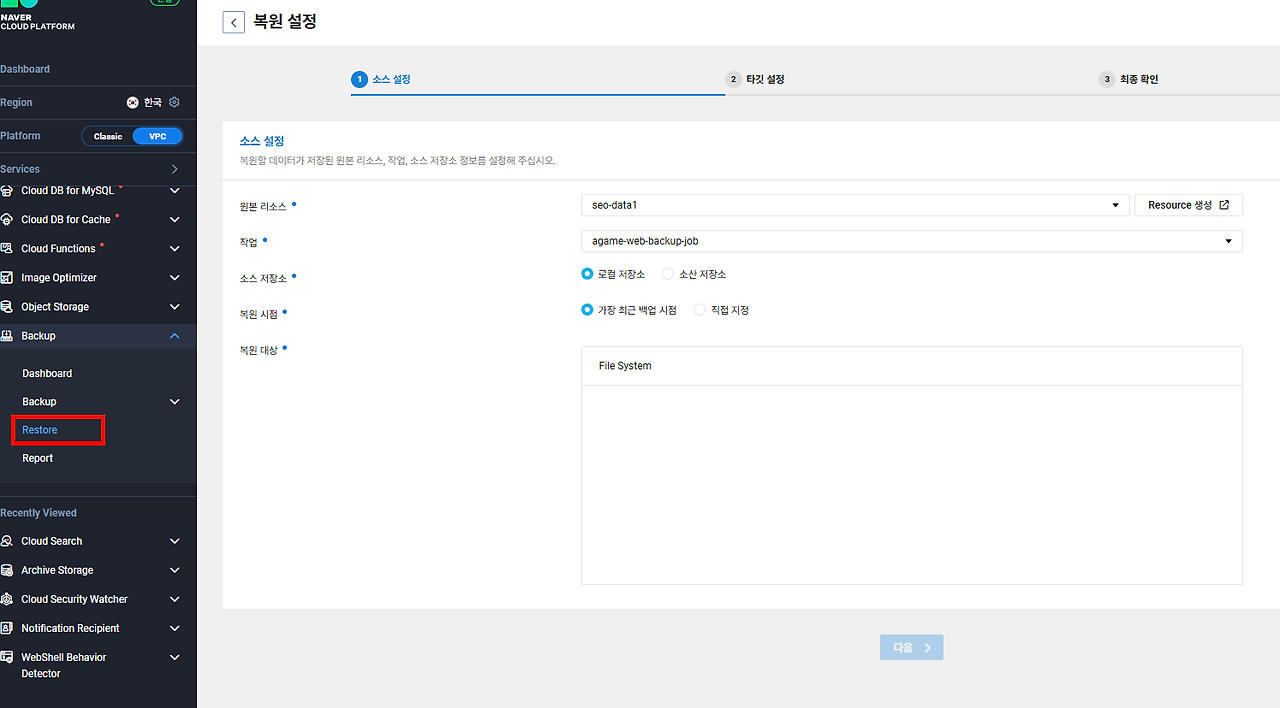The image size is (1280, 708).
Task: Open Cloud Search from Recently Viewed
Action: pos(52,541)
